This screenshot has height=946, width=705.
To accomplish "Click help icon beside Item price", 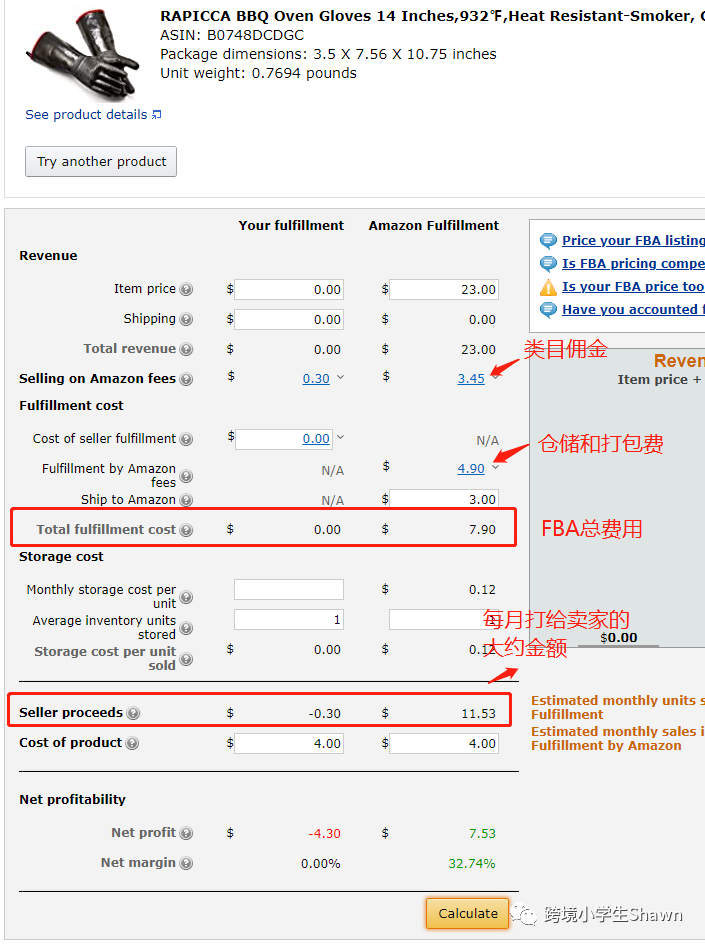I will pos(186,289).
